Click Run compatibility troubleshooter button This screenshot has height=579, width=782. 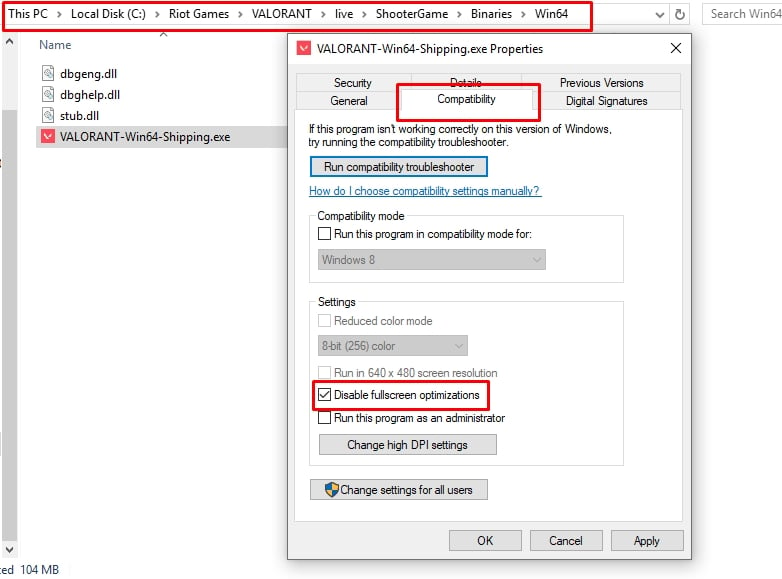398,167
